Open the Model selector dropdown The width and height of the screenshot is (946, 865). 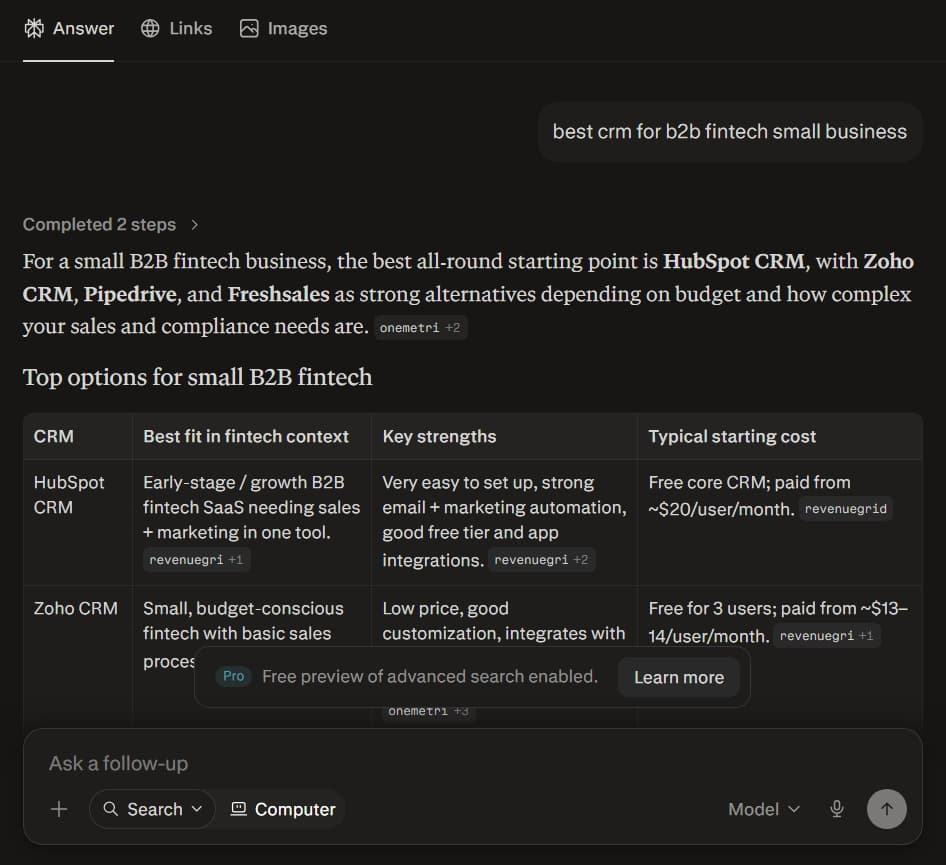[764, 809]
